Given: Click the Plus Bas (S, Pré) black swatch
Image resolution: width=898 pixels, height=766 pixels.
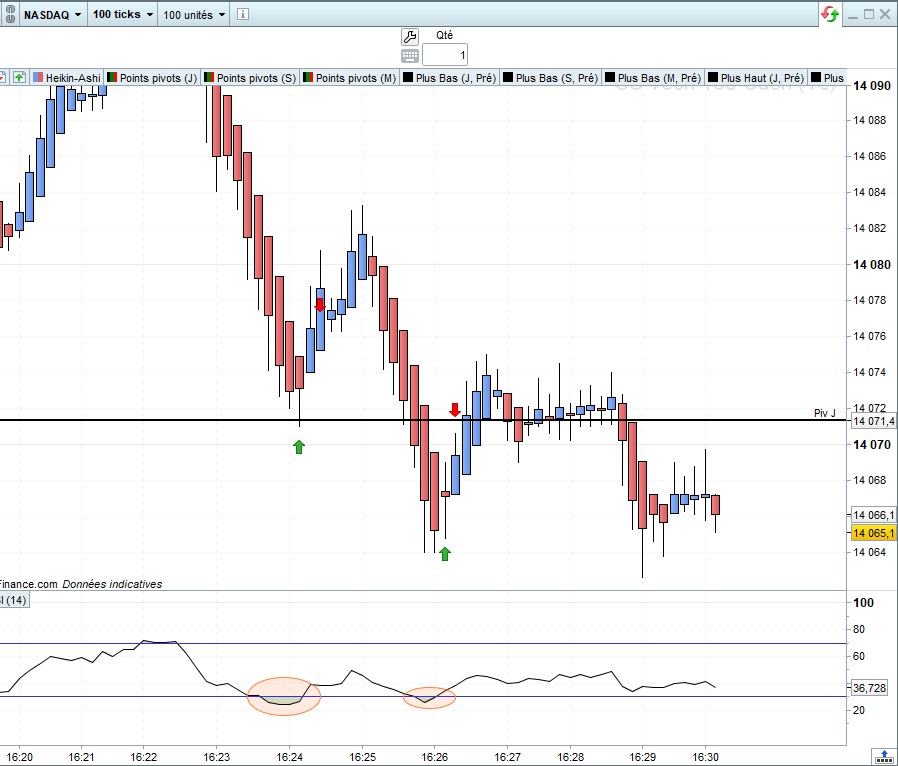Looking at the screenshot, I should pyautogui.click(x=508, y=77).
